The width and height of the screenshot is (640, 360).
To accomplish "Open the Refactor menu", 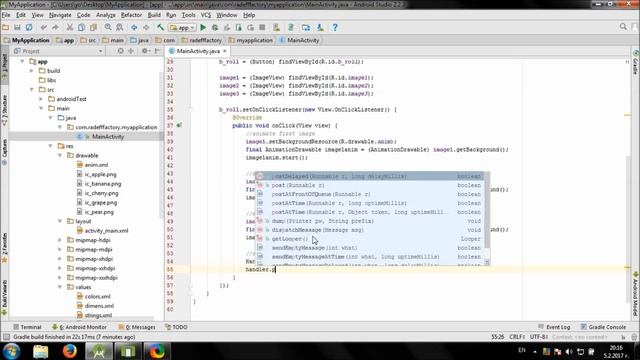I will (x=131, y=15).
